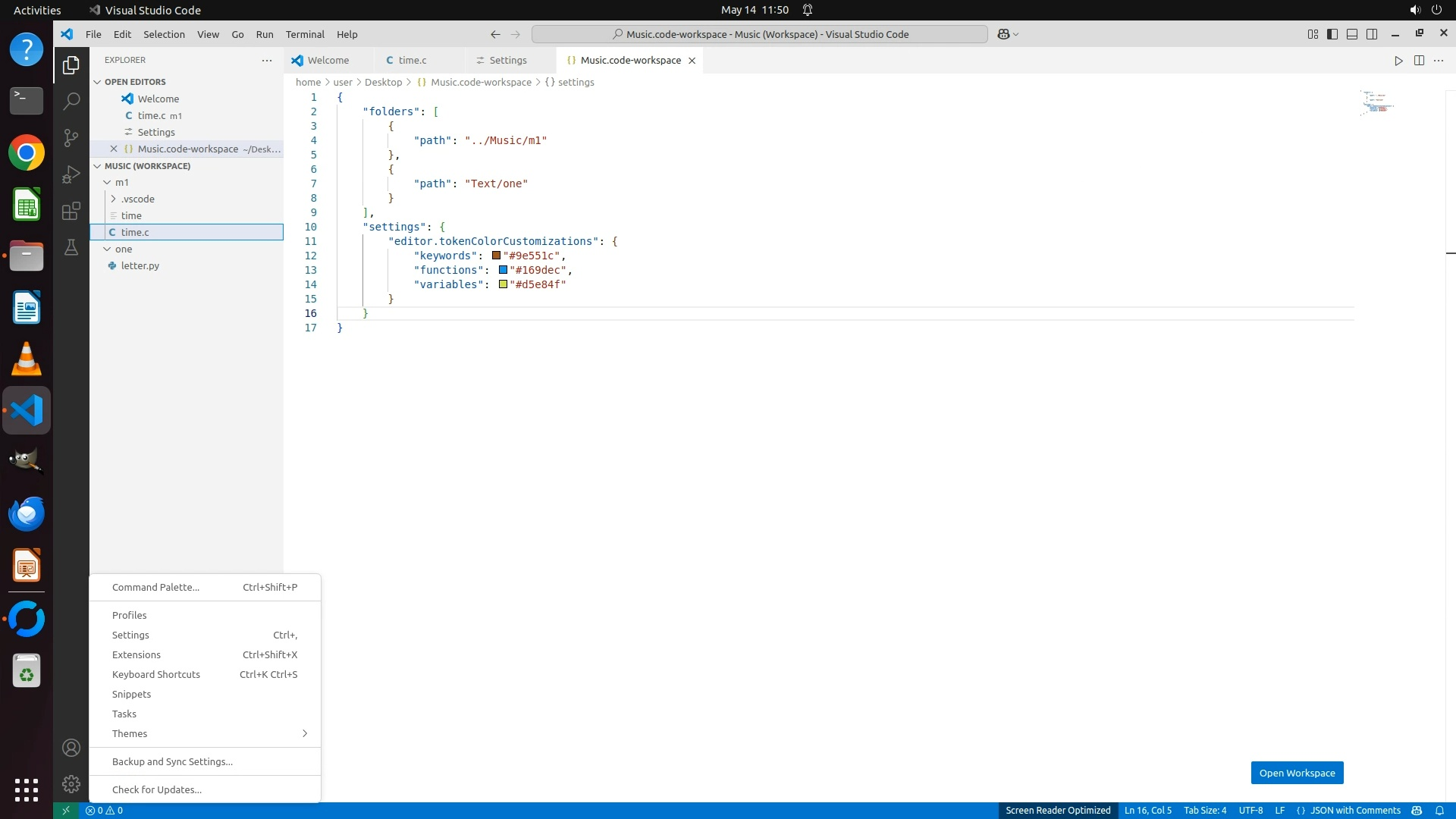Viewport: 1456px width, 819px height.
Task: Toggle the primary side bar layout button
Action: point(1332,34)
